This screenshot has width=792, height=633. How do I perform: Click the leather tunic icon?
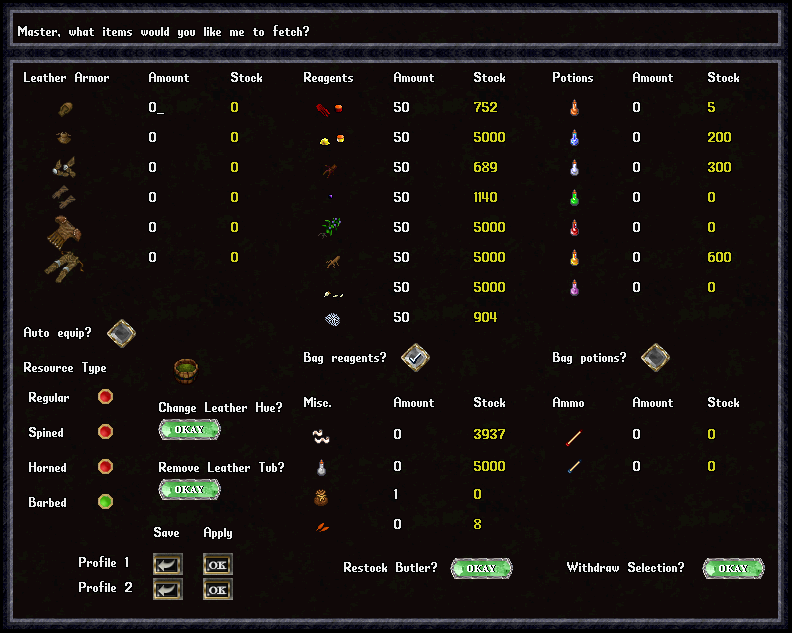point(64,232)
